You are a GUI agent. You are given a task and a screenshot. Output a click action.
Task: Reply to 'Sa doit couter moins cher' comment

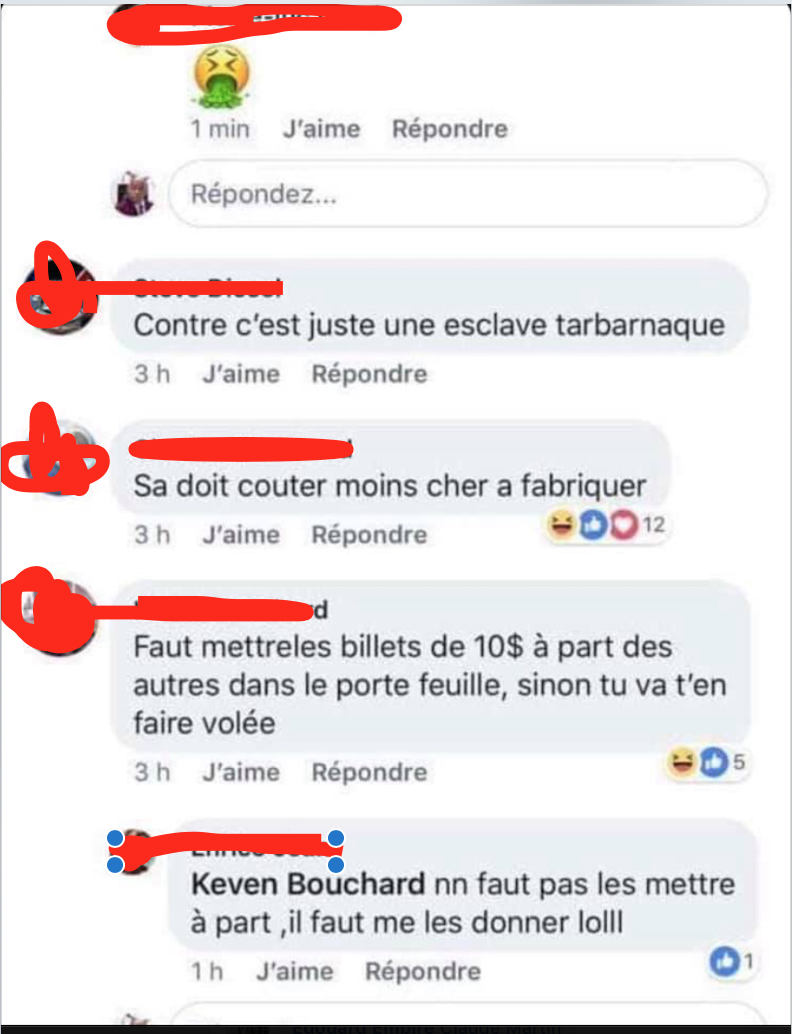point(369,534)
